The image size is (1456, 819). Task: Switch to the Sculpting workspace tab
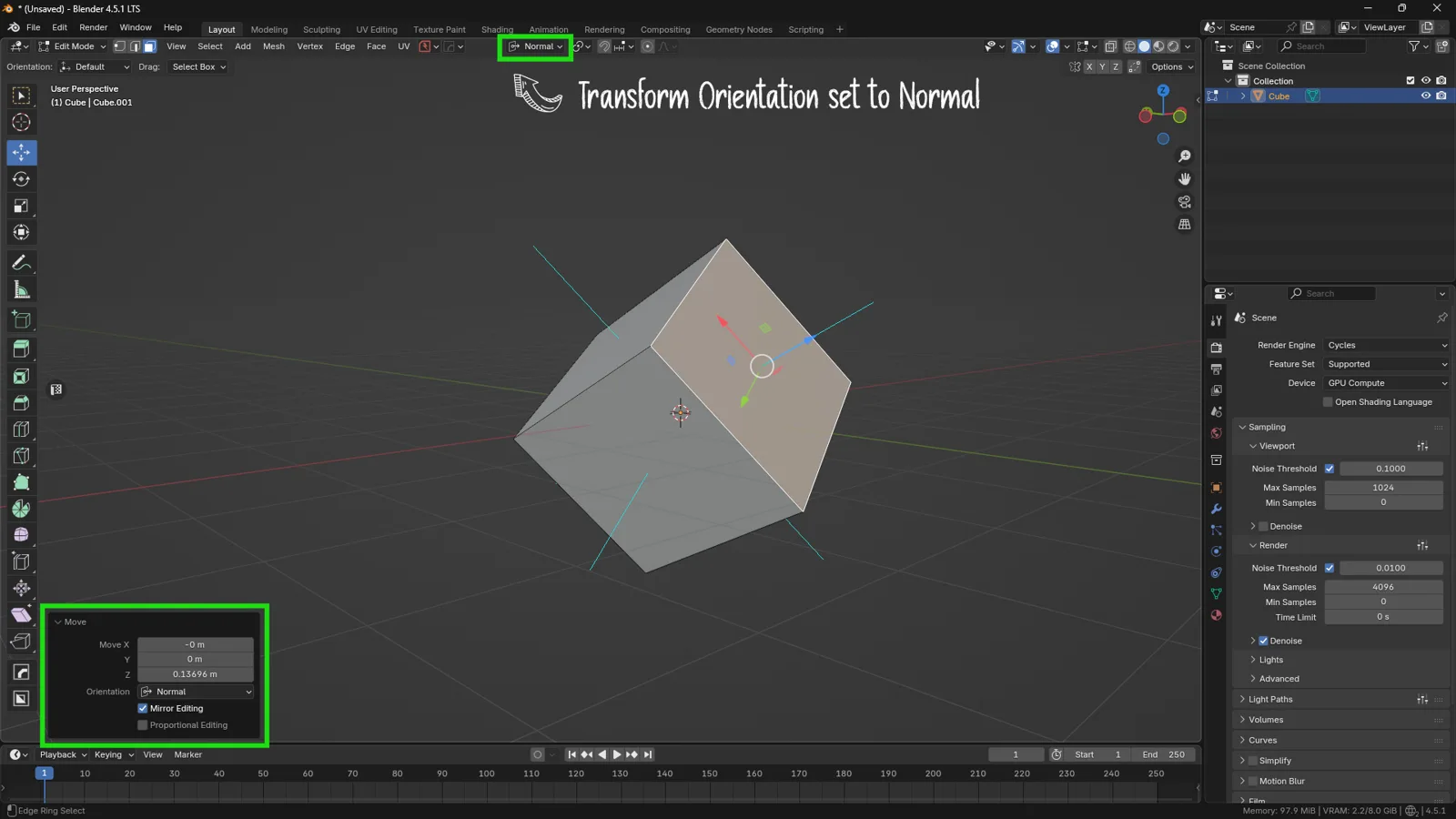tap(321, 29)
